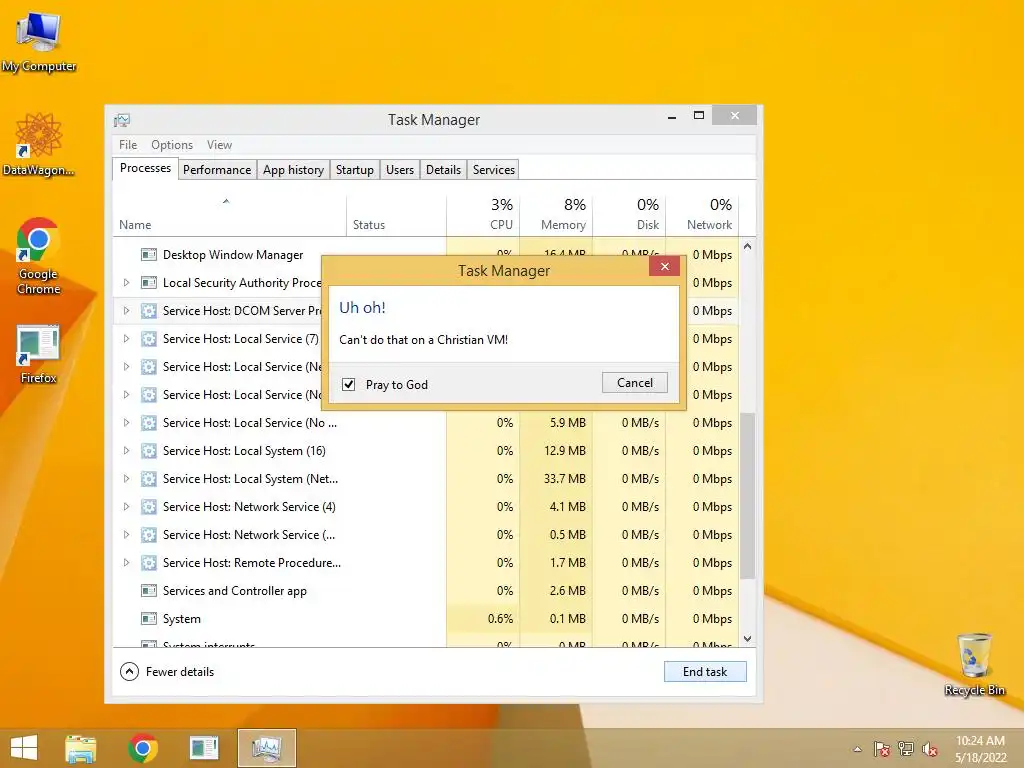Switch to the App history tab

tap(293, 170)
